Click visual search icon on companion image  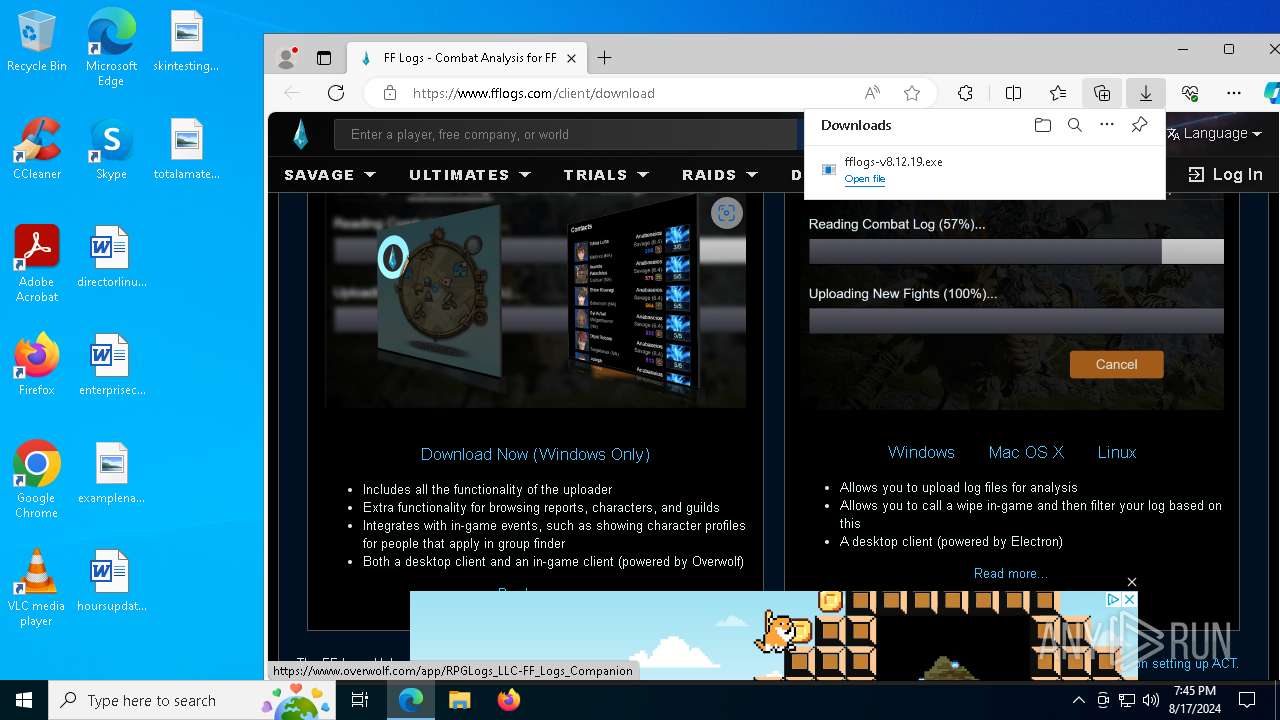point(727,213)
